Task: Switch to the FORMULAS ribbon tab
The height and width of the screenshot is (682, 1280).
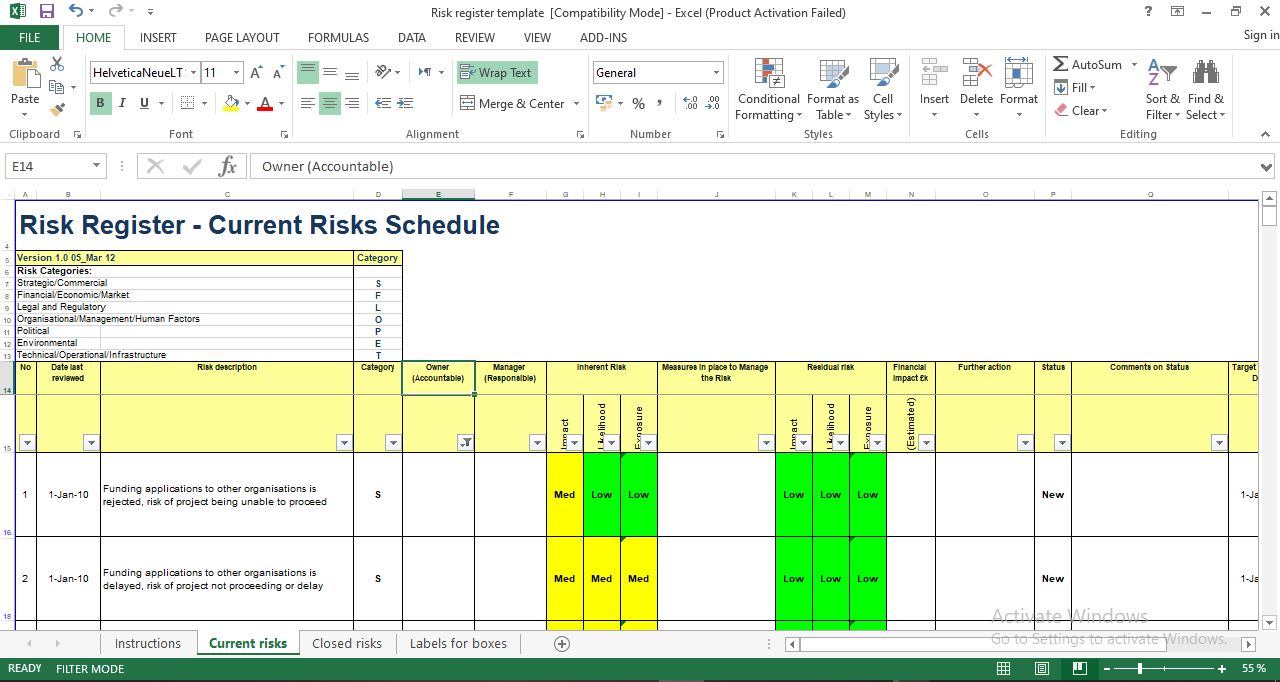Action: 338,38
